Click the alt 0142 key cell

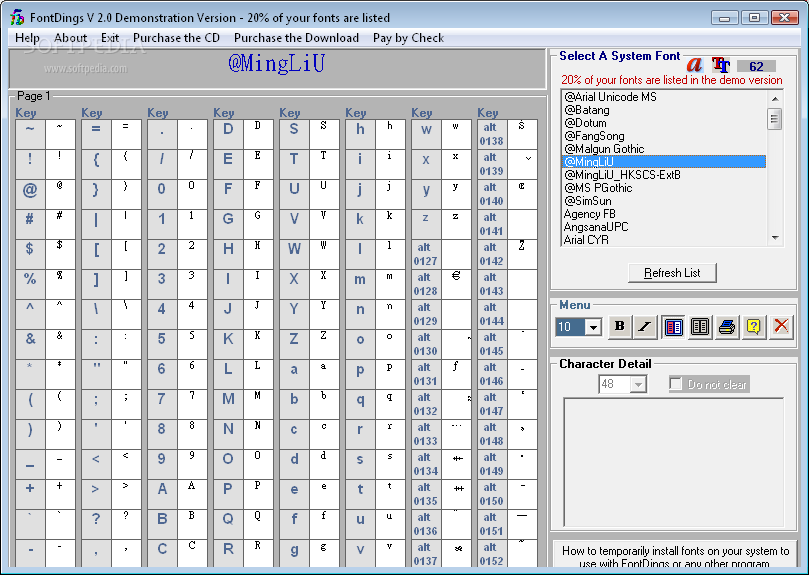(493, 253)
